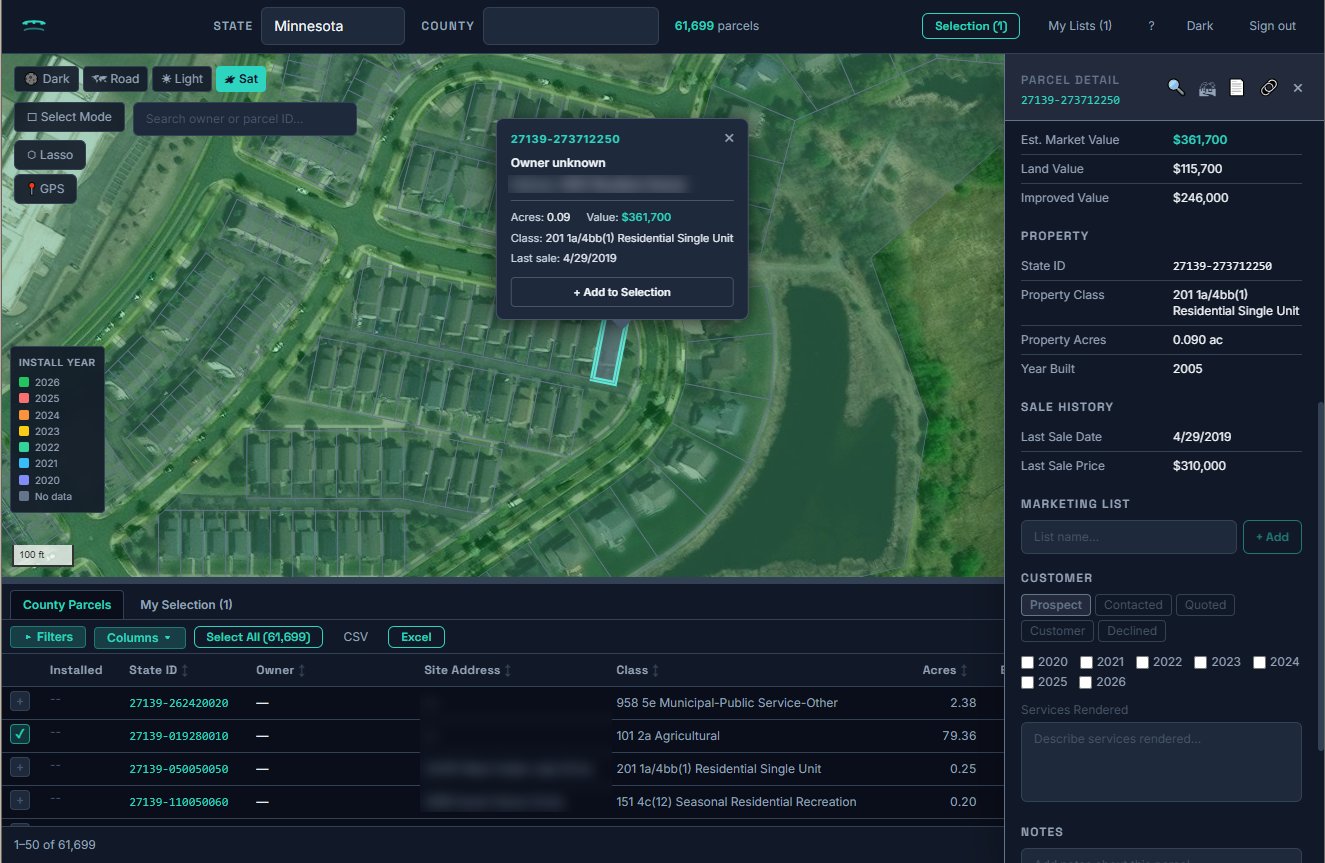
Task: Add parcel 27139-110050060 with its plus icon
Action: pos(20,801)
